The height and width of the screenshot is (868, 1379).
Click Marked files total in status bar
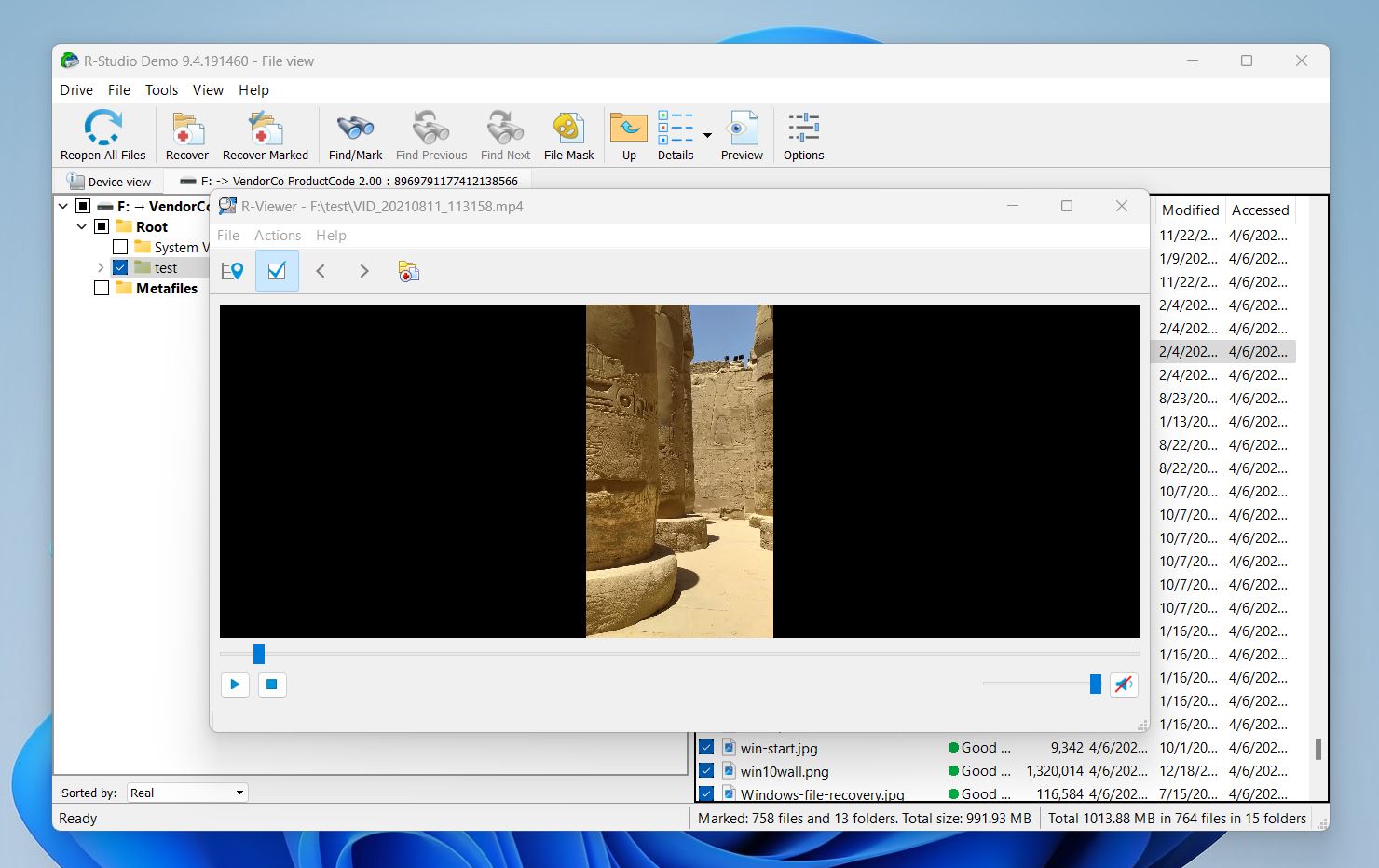[865, 818]
